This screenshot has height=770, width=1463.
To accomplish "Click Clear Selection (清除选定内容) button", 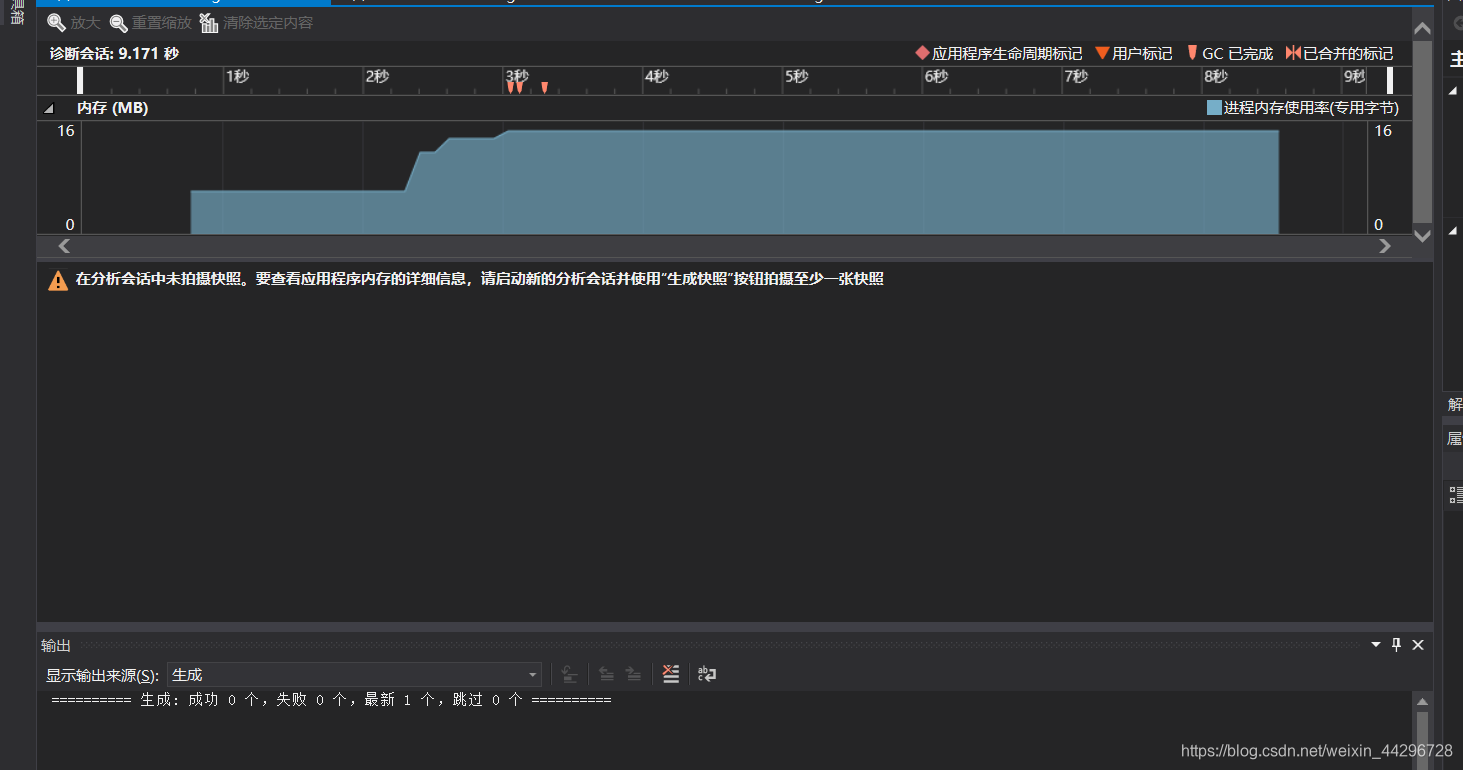I will 256,23.
